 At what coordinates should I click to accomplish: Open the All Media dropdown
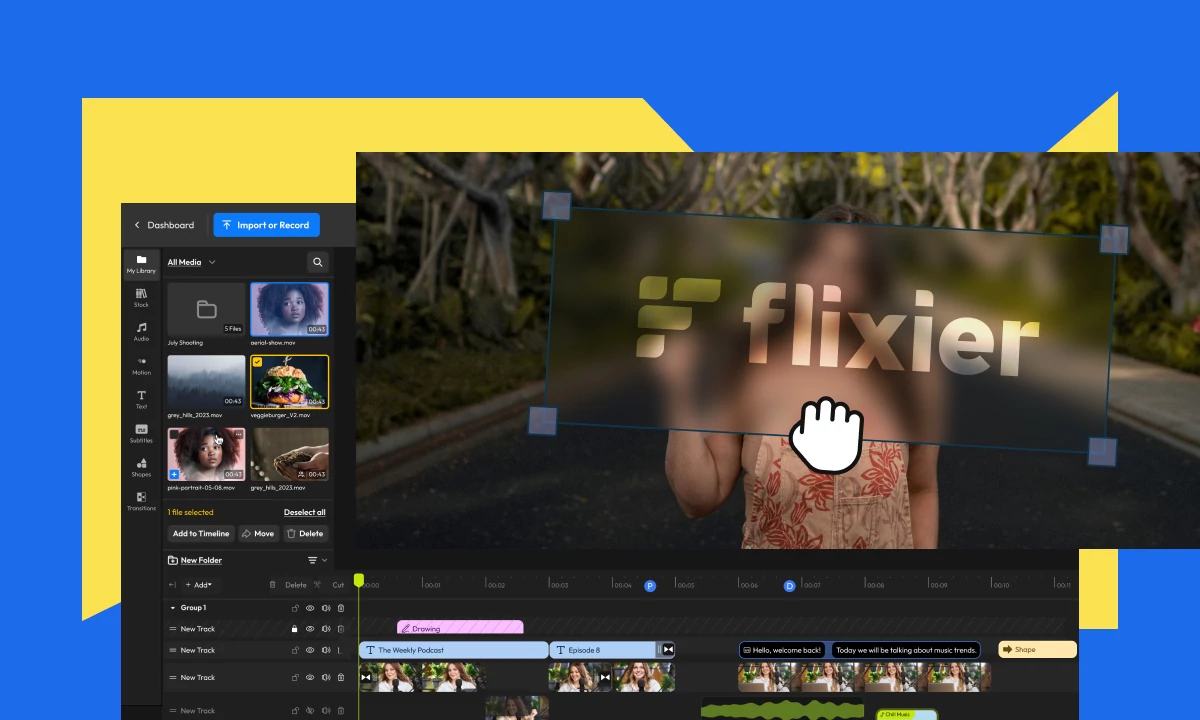coord(186,262)
